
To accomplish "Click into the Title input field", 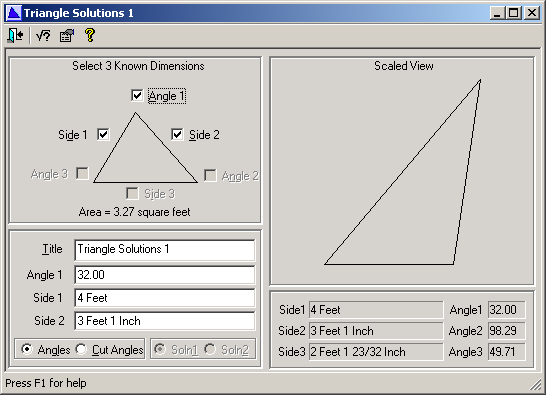I will coord(165,250).
